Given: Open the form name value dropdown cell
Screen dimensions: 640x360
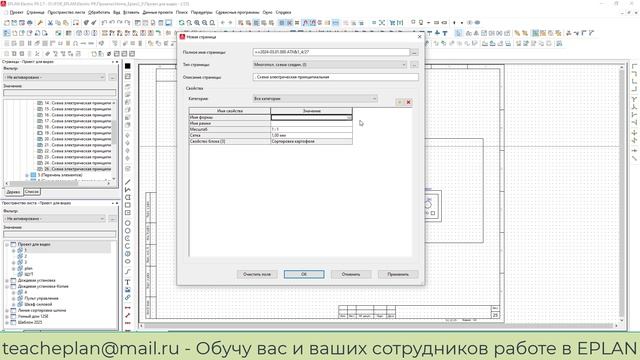Looking at the screenshot, I should [x=311, y=117].
